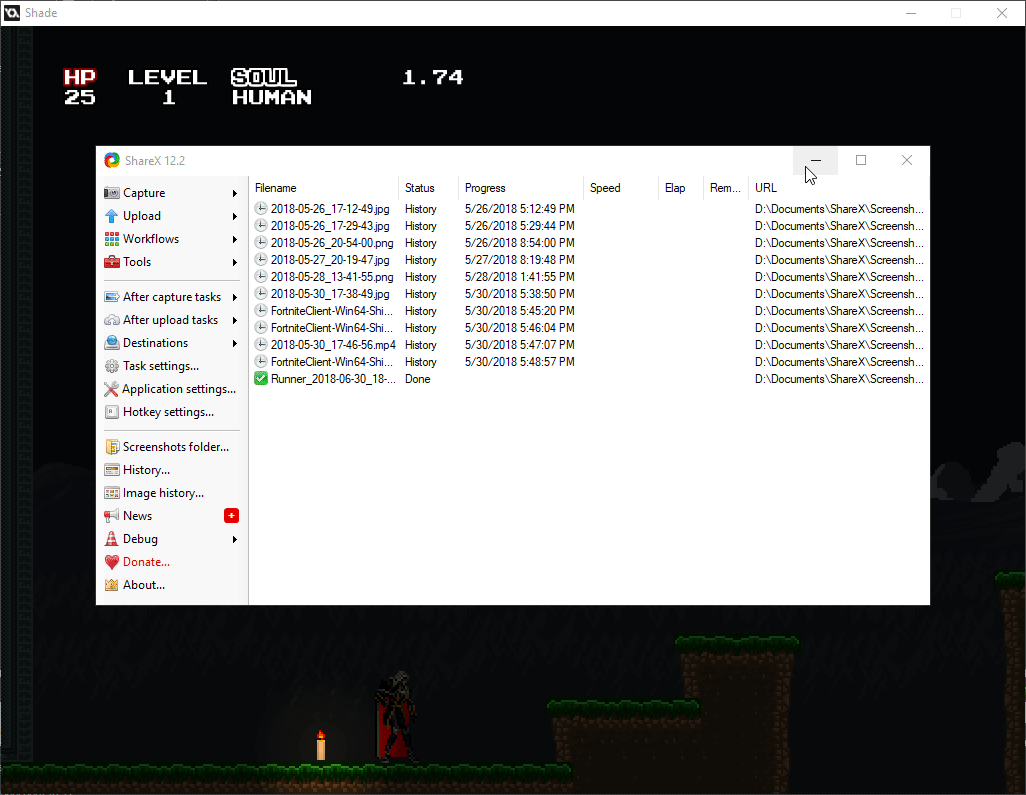Click the Speed column header
Image resolution: width=1026 pixels, height=795 pixels.
(x=621, y=188)
